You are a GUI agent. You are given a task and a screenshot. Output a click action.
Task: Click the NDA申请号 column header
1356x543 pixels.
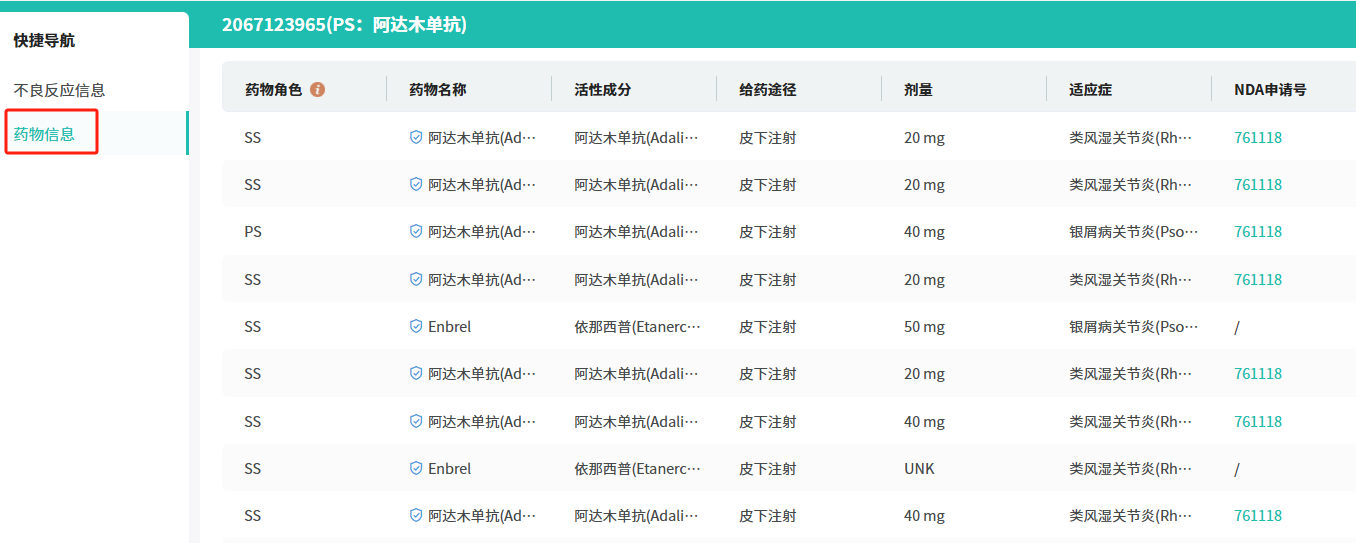click(1270, 89)
